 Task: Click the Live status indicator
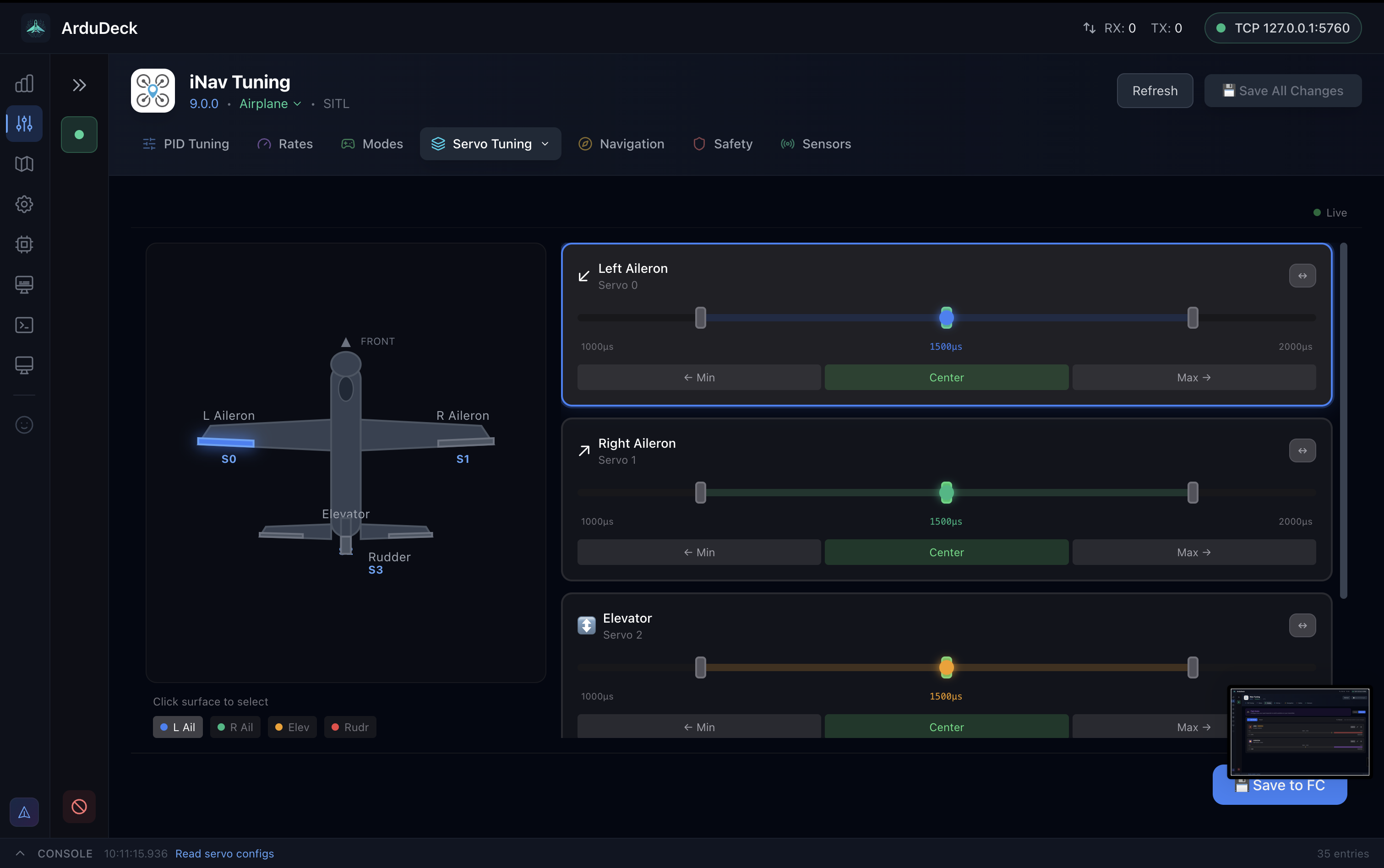(x=1330, y=213)
